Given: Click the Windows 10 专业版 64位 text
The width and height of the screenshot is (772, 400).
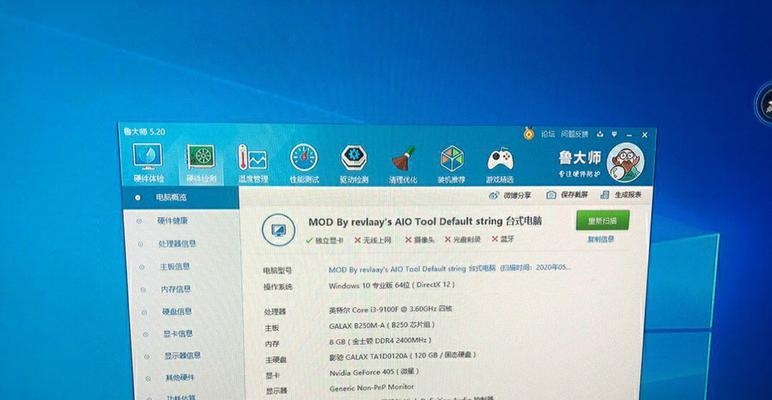Looking at the screenshot, I should coord(391,285).
